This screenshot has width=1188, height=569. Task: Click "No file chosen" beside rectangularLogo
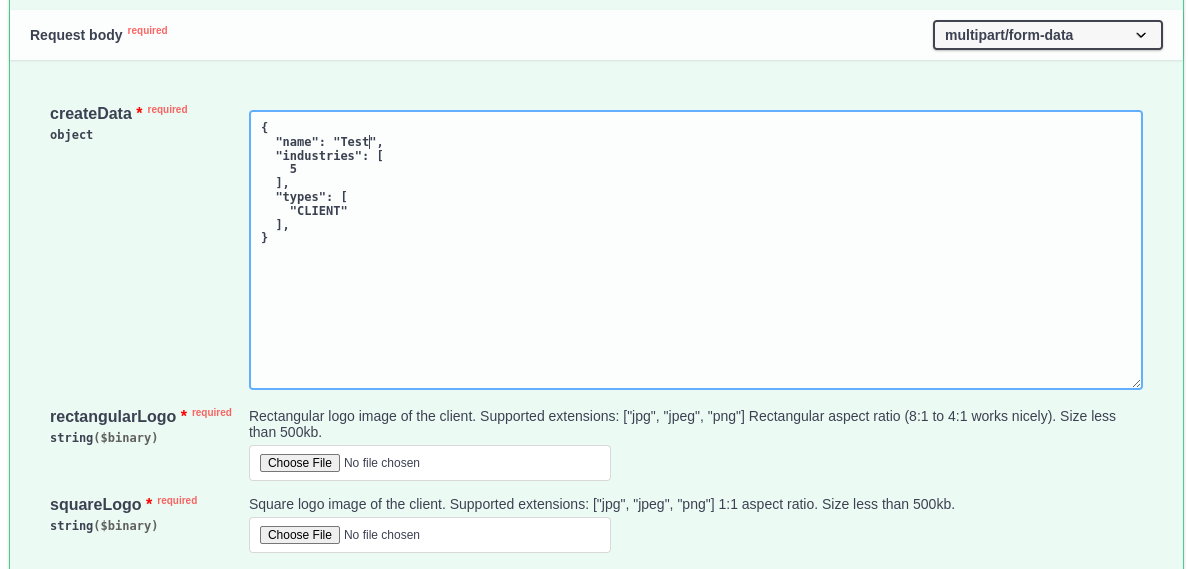pyautogui.click(x=382, y=463)
